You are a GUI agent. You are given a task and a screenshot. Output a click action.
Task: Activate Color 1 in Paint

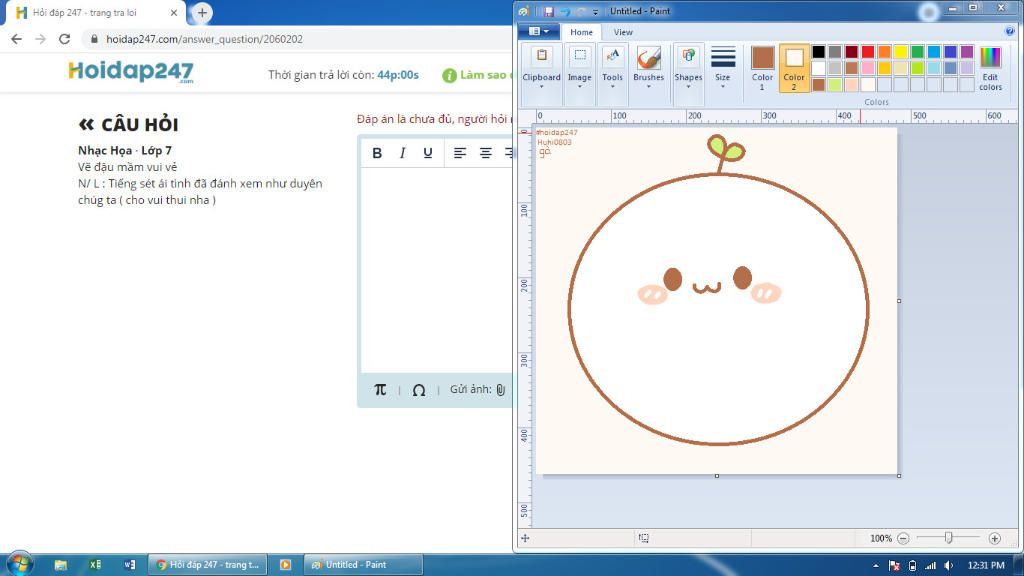(762, 68)
